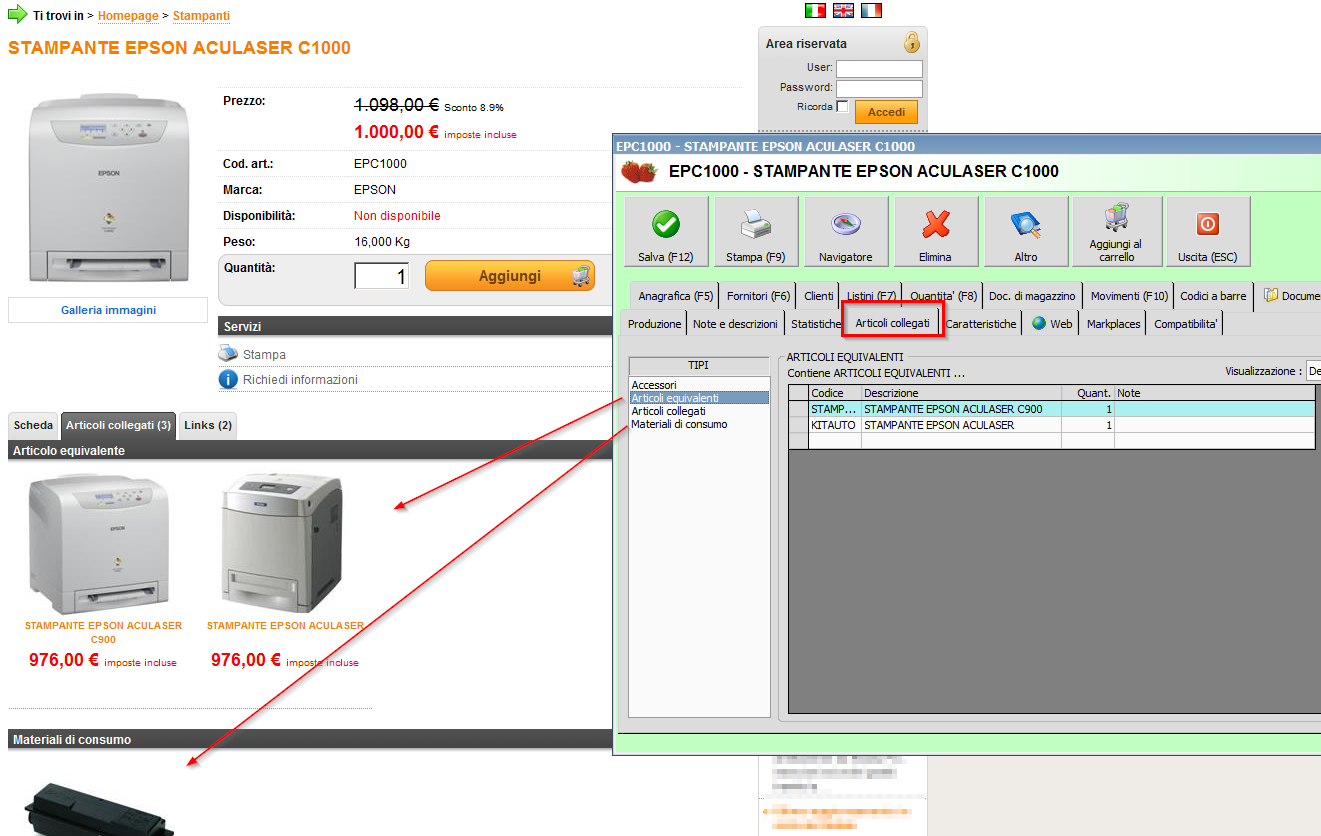
Task: Open the Clienti tab
Action: (819, 296)
